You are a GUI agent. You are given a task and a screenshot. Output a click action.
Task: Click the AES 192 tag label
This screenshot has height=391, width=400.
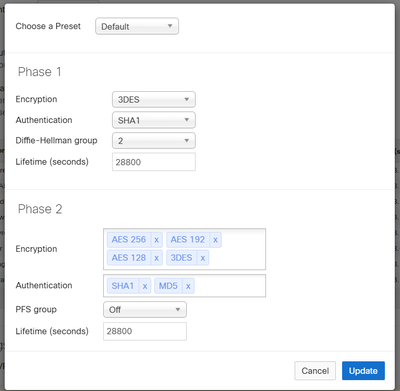pyautogui.click(x=188, y=240)
